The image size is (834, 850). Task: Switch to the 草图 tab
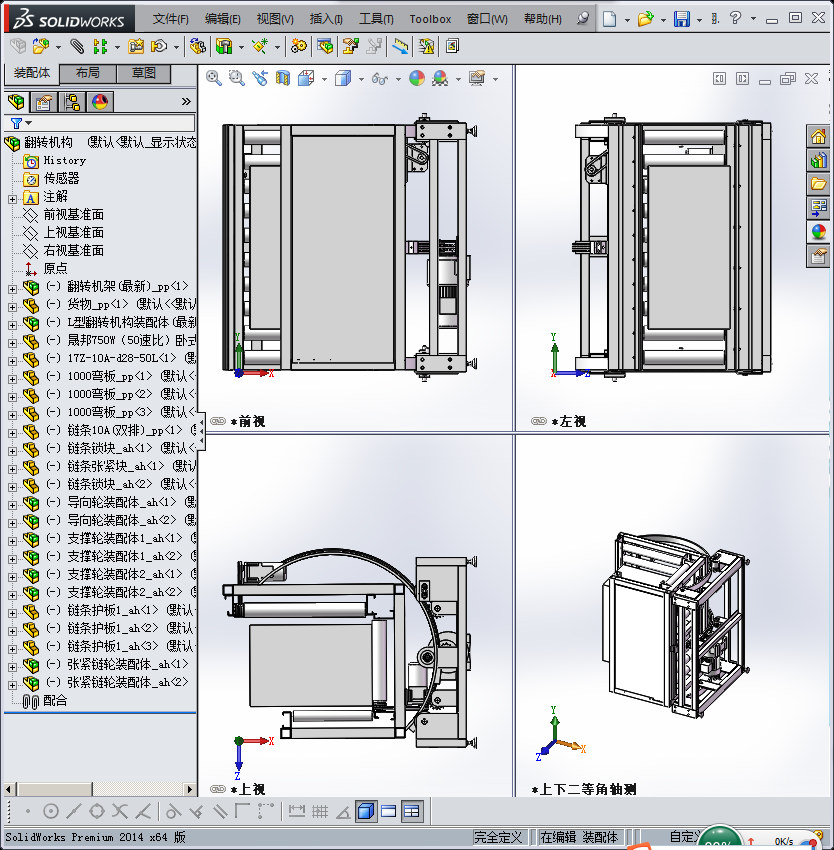[x=143, y=73]
